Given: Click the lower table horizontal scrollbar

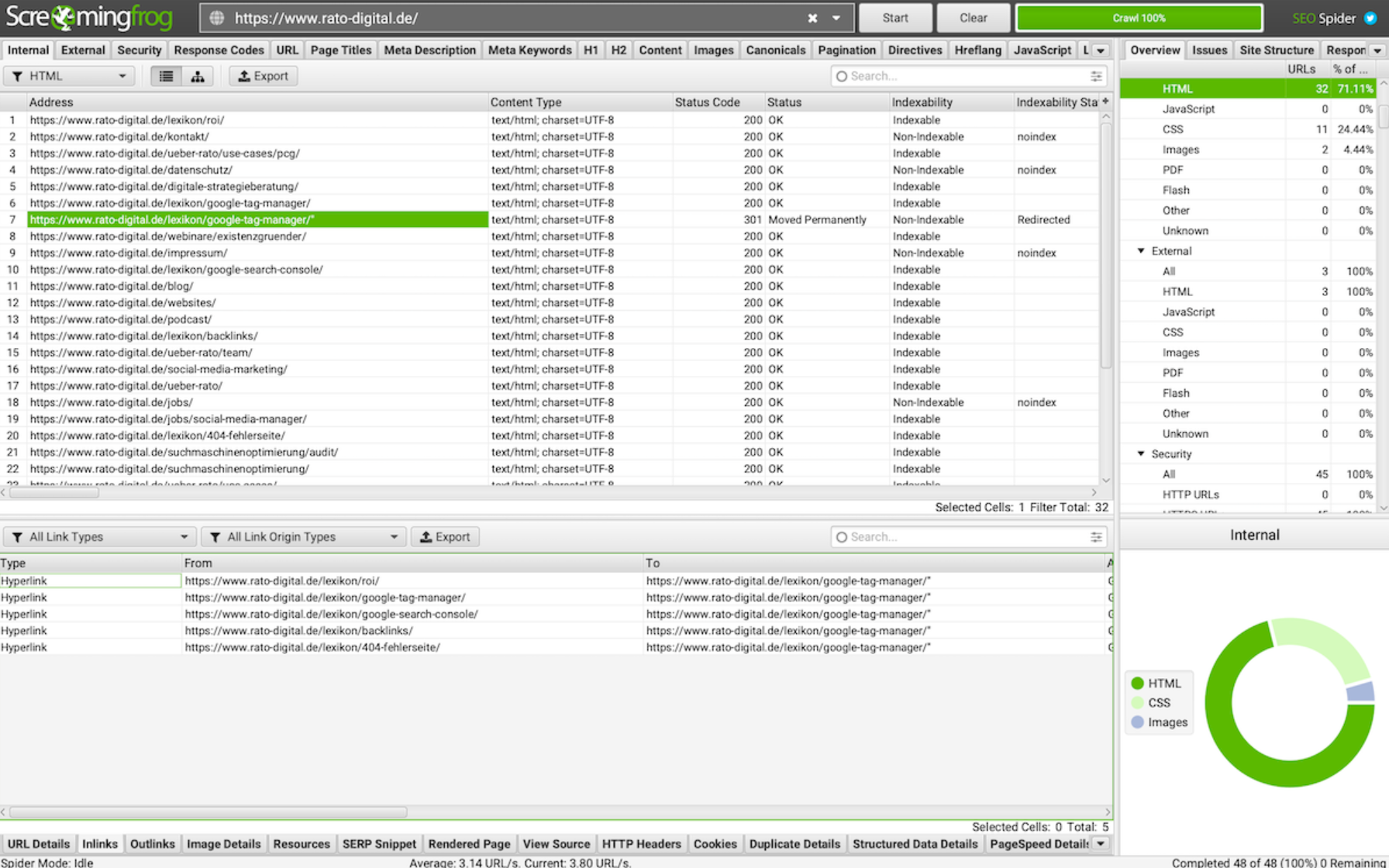Looking at the screenshot, I should 208,811.
